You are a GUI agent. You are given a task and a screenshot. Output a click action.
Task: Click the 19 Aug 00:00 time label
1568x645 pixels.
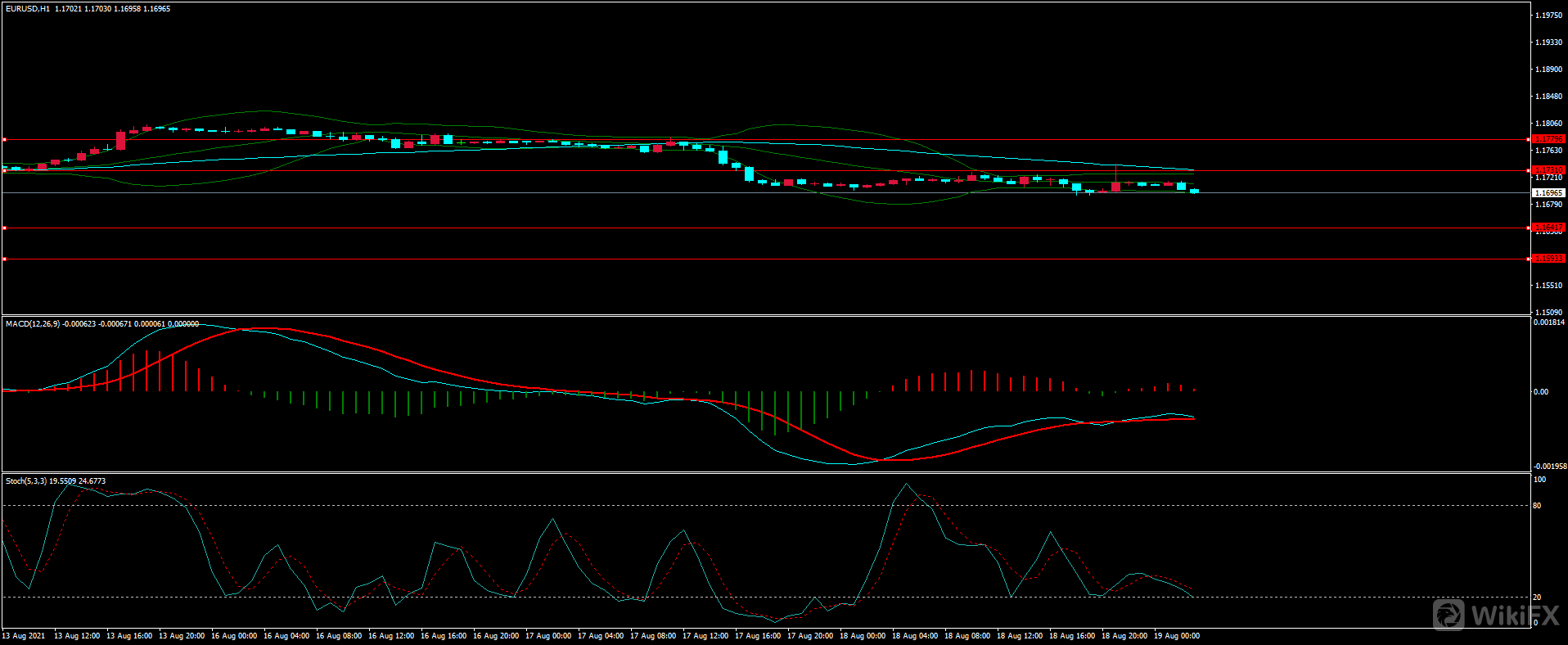tap(1176, 636)
